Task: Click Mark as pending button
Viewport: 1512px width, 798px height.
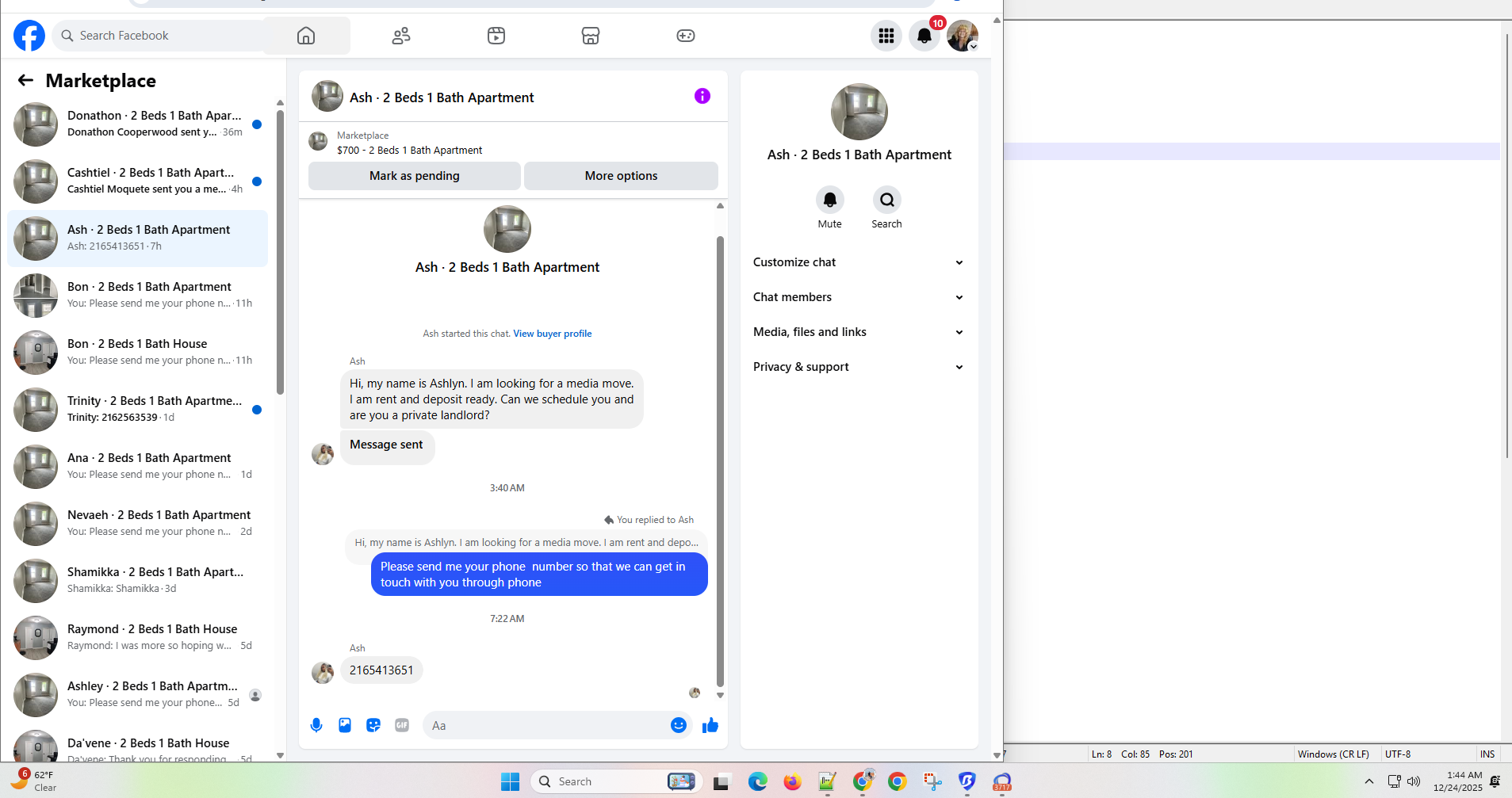Action: click(x=415, y=176)
